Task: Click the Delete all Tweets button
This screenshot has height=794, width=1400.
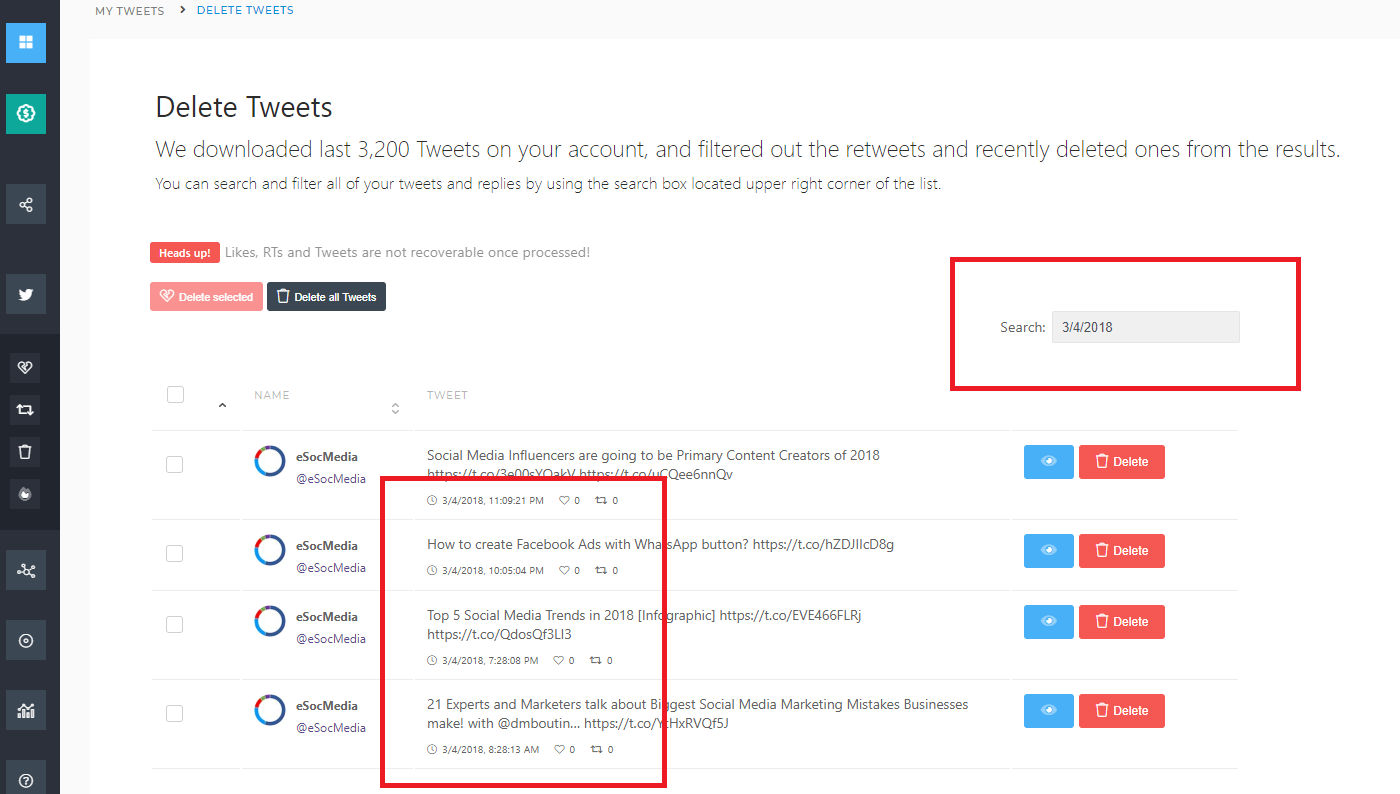Action: click(326, 297)
